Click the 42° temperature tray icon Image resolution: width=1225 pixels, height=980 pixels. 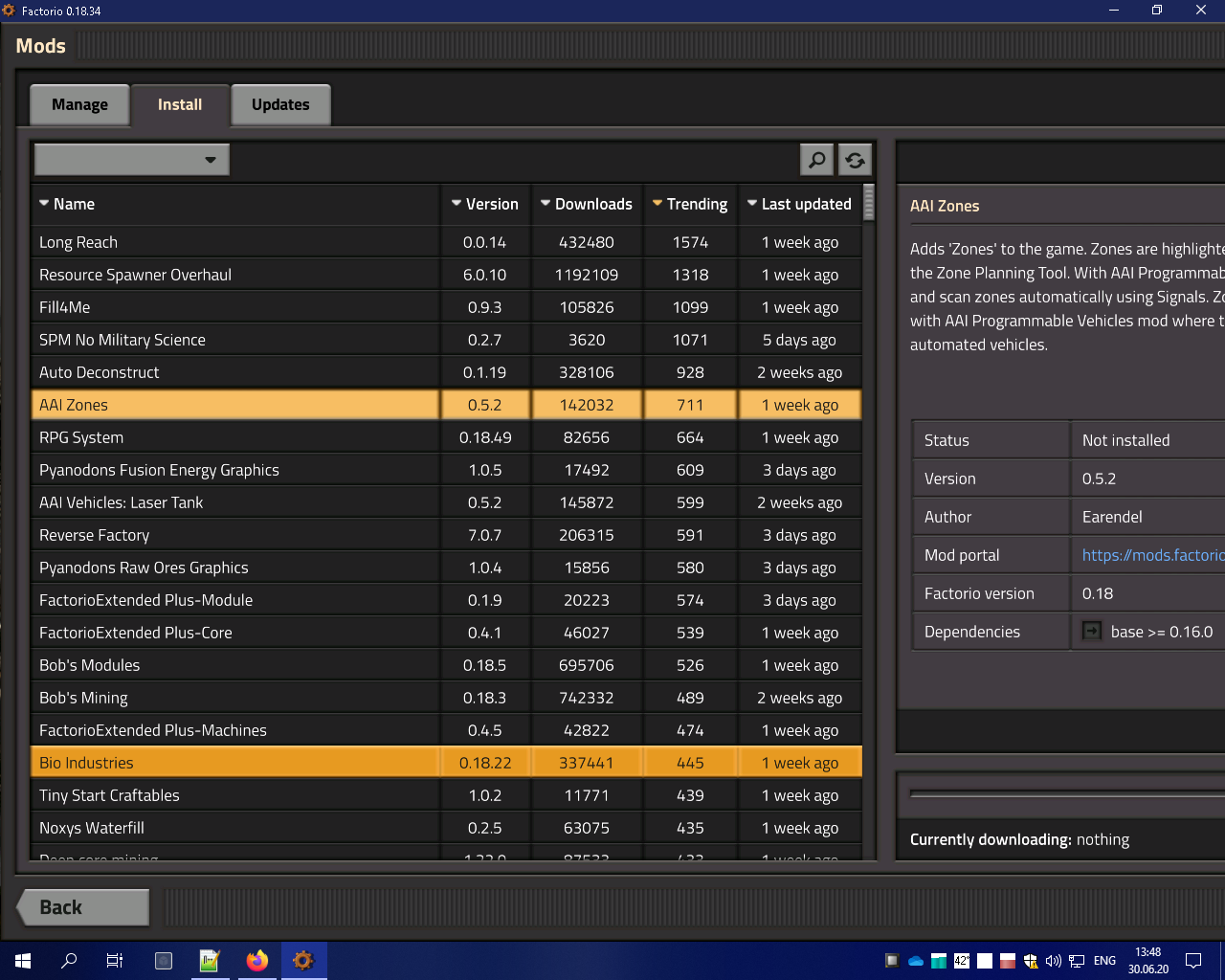click(x=962, y=961)
